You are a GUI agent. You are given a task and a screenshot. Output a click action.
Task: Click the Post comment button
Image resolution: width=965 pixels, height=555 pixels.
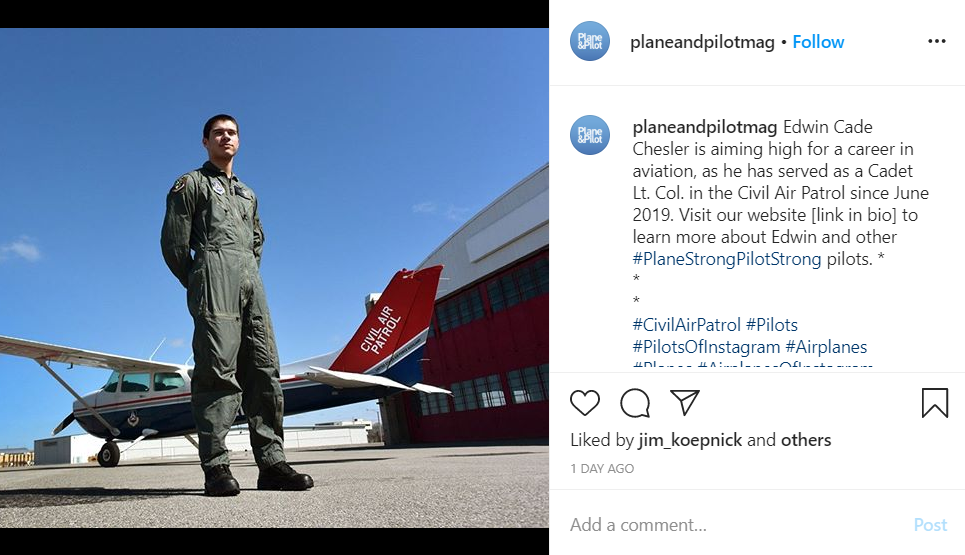(x=930, y=525)
